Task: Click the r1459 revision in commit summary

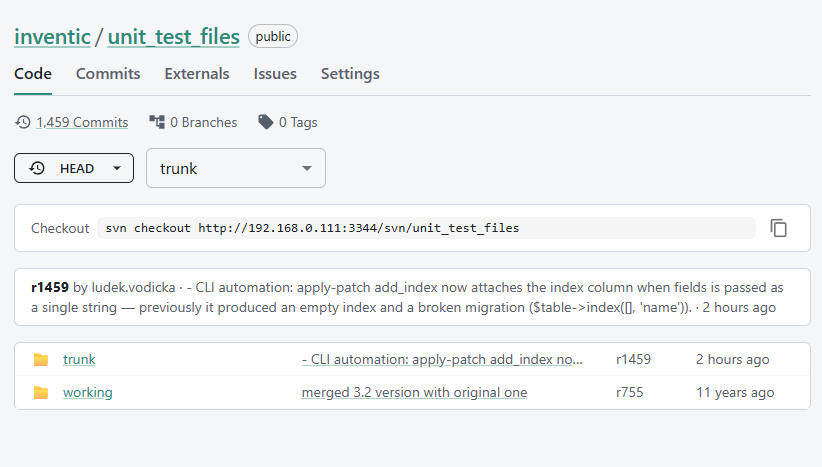Action: [50, 287]
